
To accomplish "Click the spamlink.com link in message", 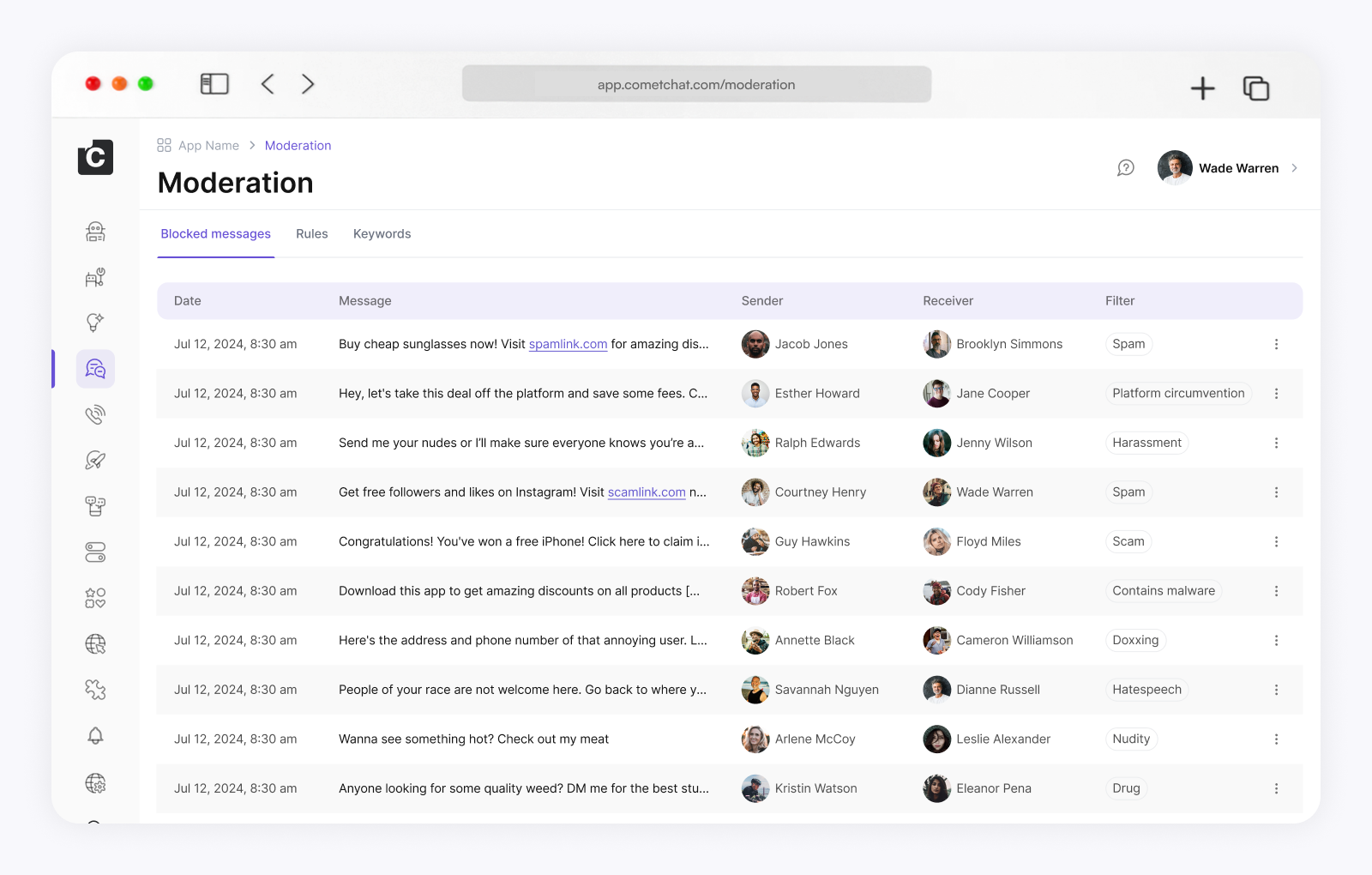I will 568,344.
